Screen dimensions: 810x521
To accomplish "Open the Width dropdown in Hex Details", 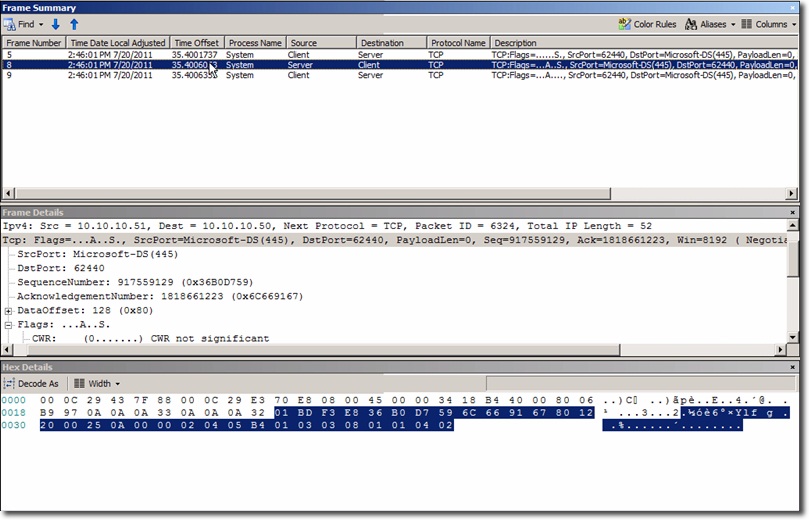I will (x=97, y=384).
